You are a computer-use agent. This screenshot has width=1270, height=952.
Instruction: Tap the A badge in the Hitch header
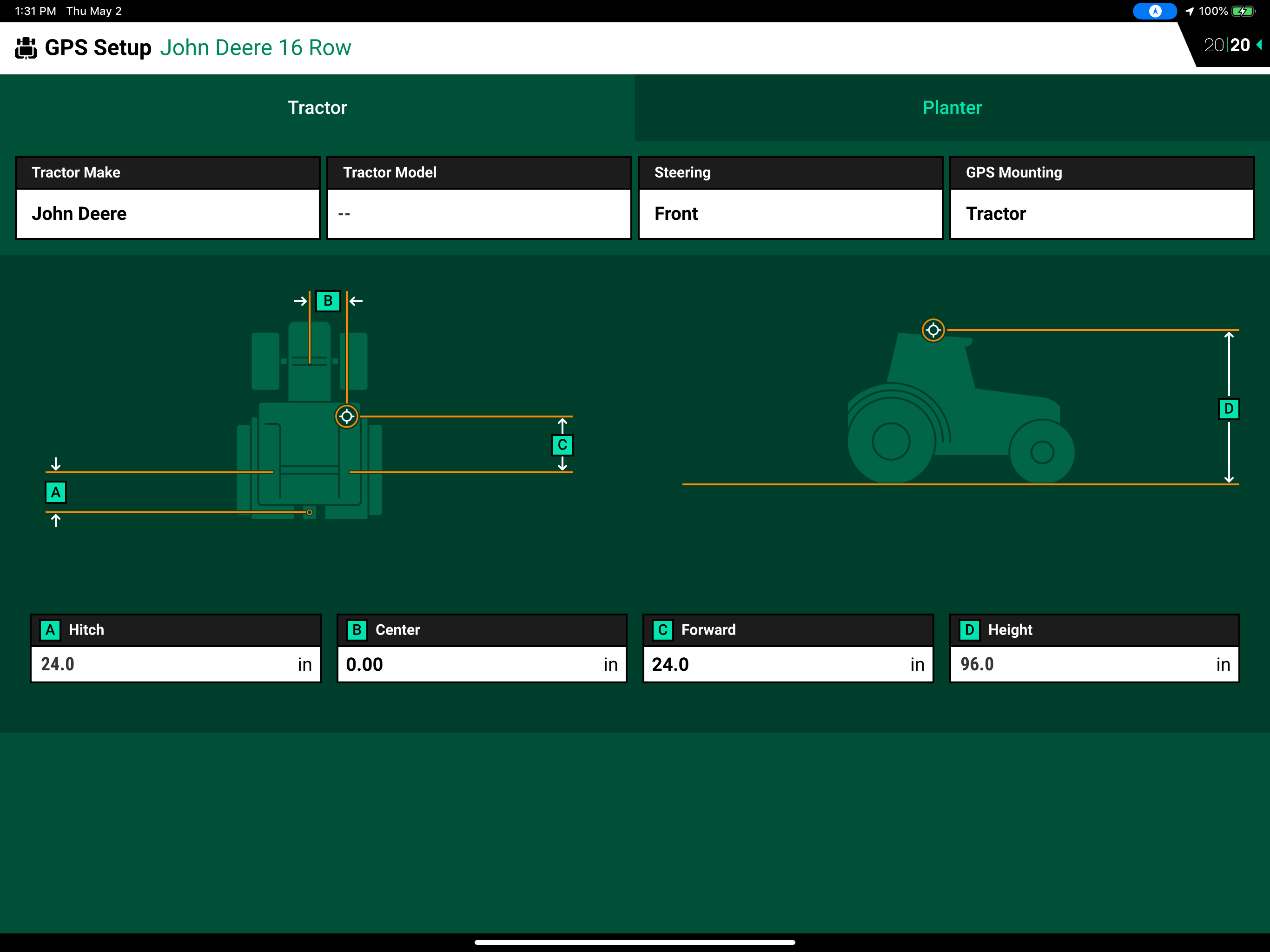51,630
